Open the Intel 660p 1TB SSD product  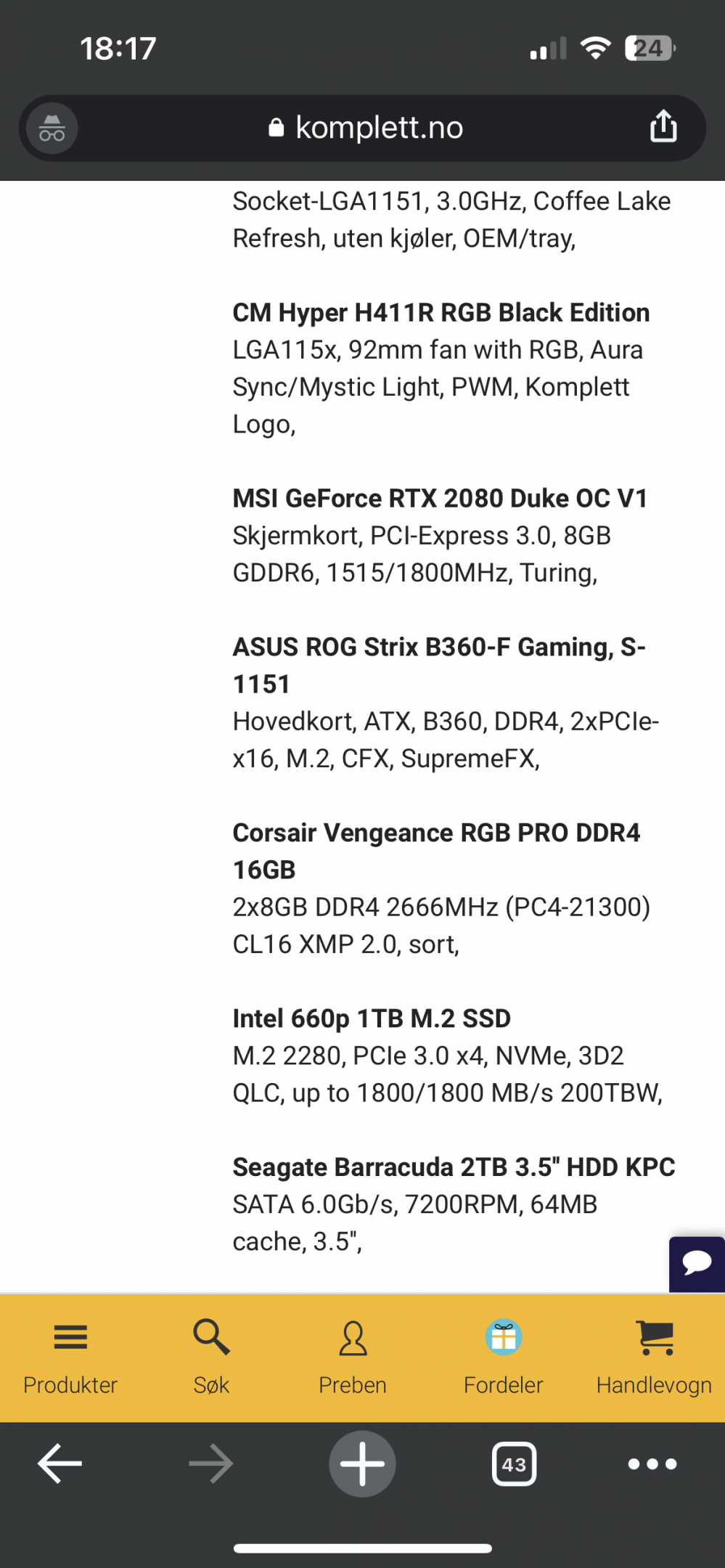(x=372, y=1018)
